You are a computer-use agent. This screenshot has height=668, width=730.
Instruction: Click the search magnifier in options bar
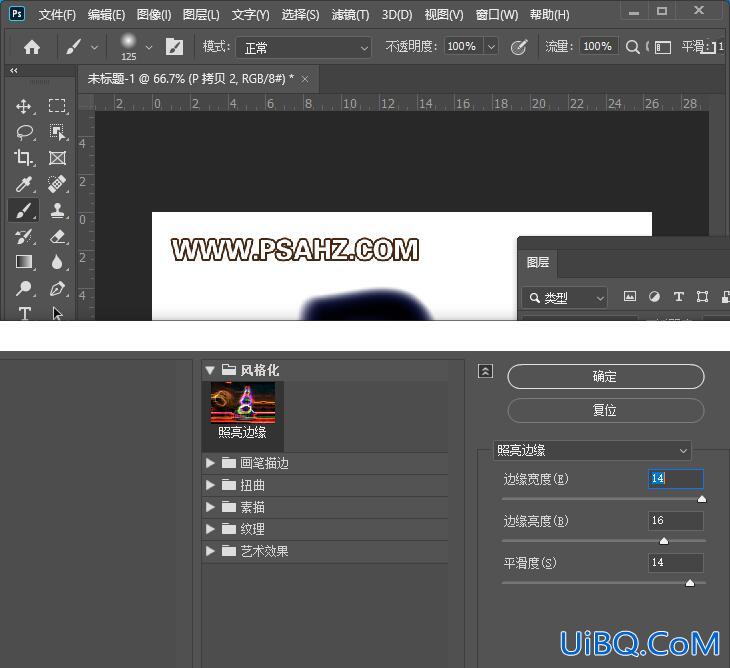[x=632, y=47]
